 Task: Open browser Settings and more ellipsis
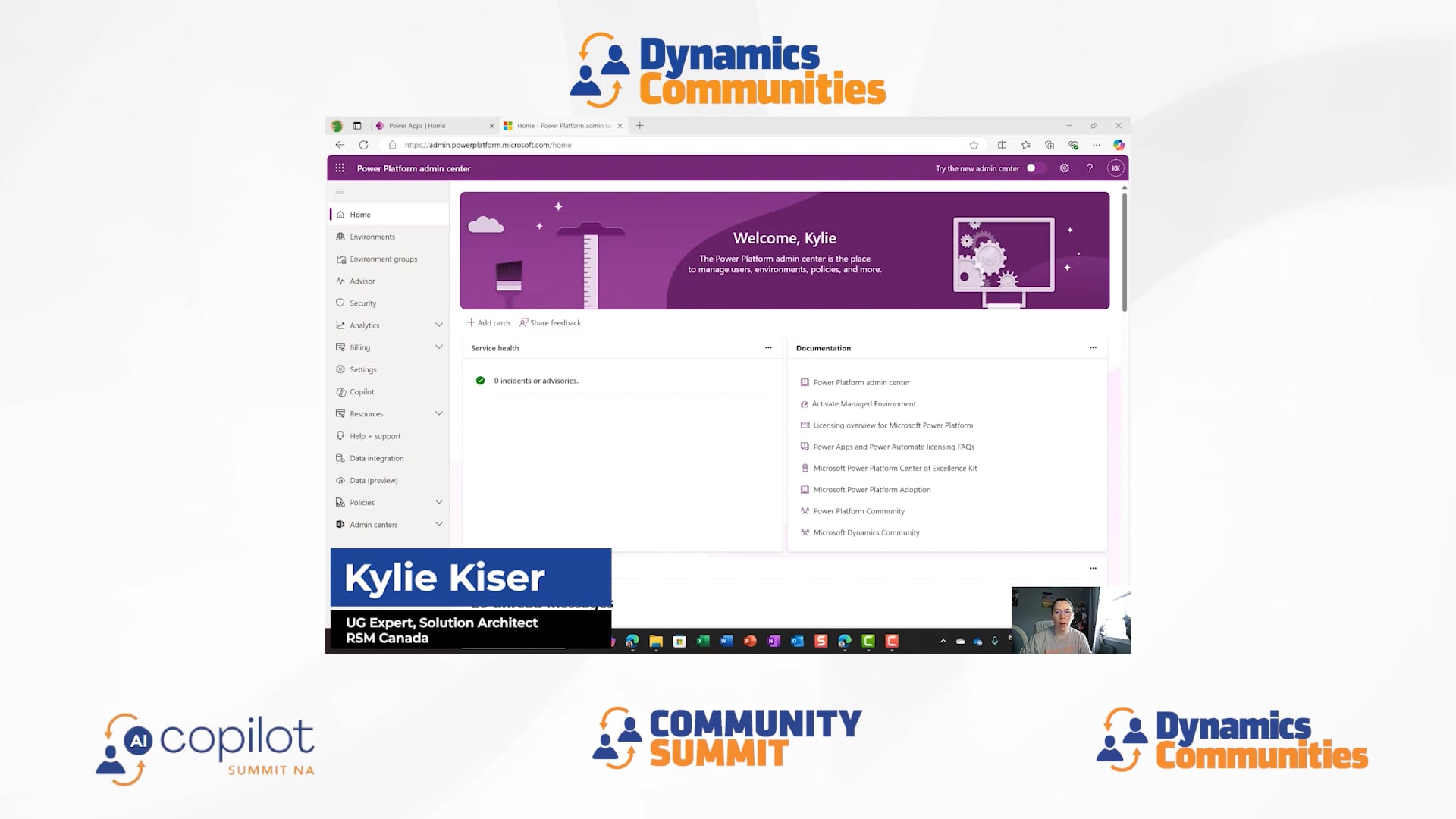(1097, 145)
